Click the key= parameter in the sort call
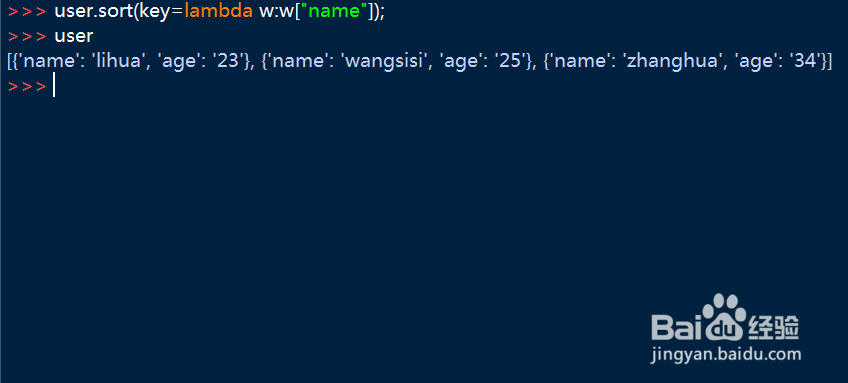Viewport: 848px width, 383px height. 161,12
